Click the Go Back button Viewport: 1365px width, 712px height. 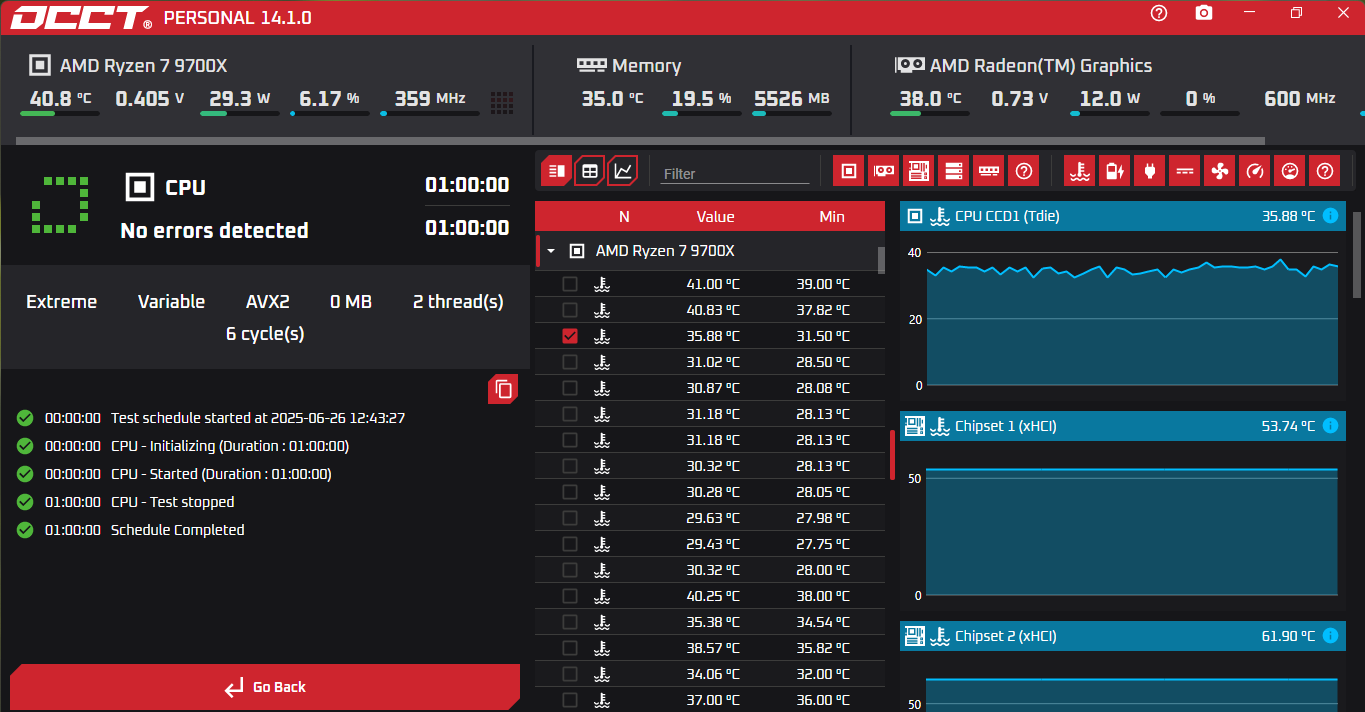coord(265,687)
